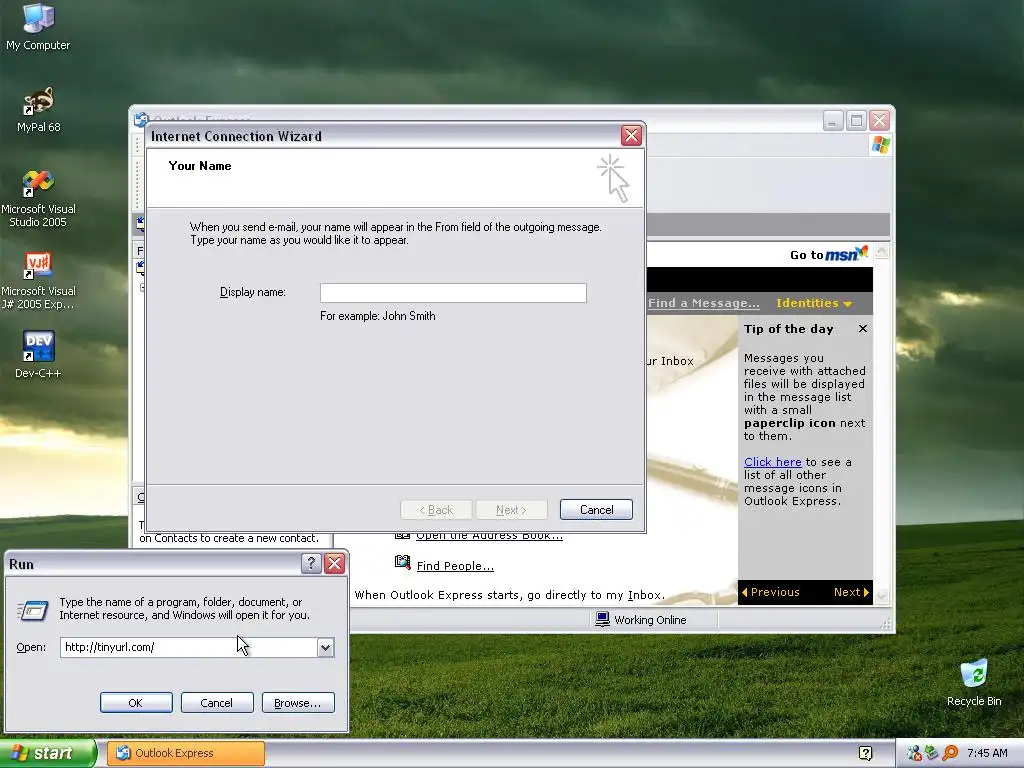Click the Outlook Express scrollbar up arrow
Image resolution: width=1024 pixels, height=768 pixels.
[x=882, y=252]
